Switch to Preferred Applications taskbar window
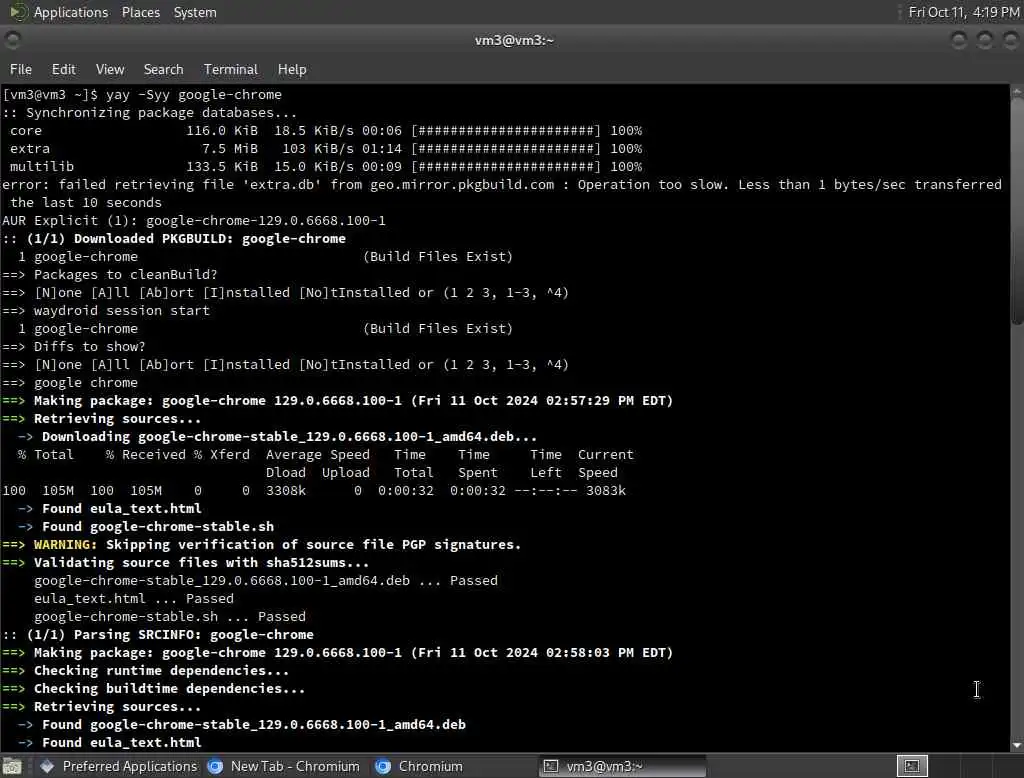 (119, 766)
